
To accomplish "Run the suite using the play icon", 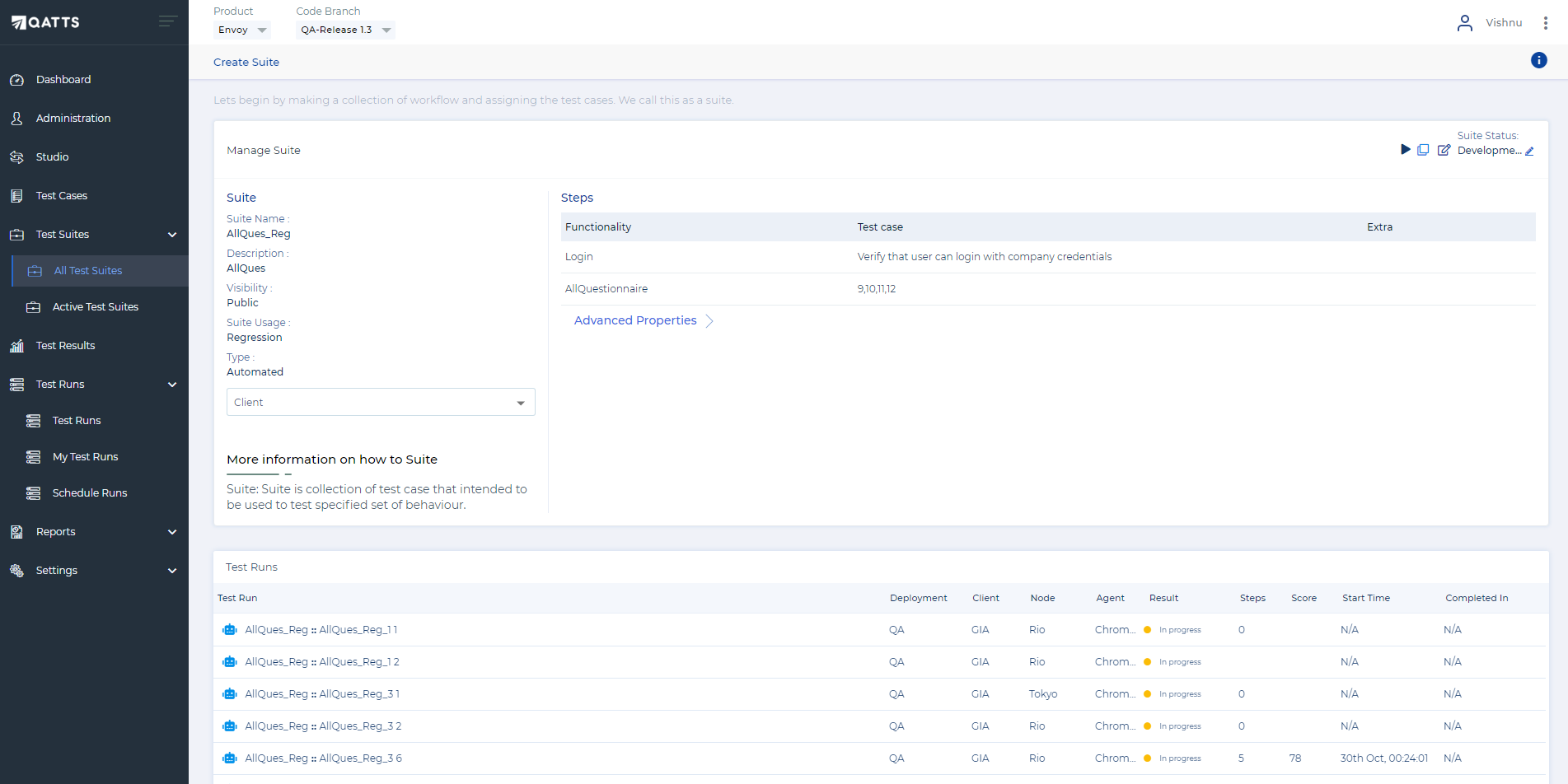I will click(x=1406, y=149).
